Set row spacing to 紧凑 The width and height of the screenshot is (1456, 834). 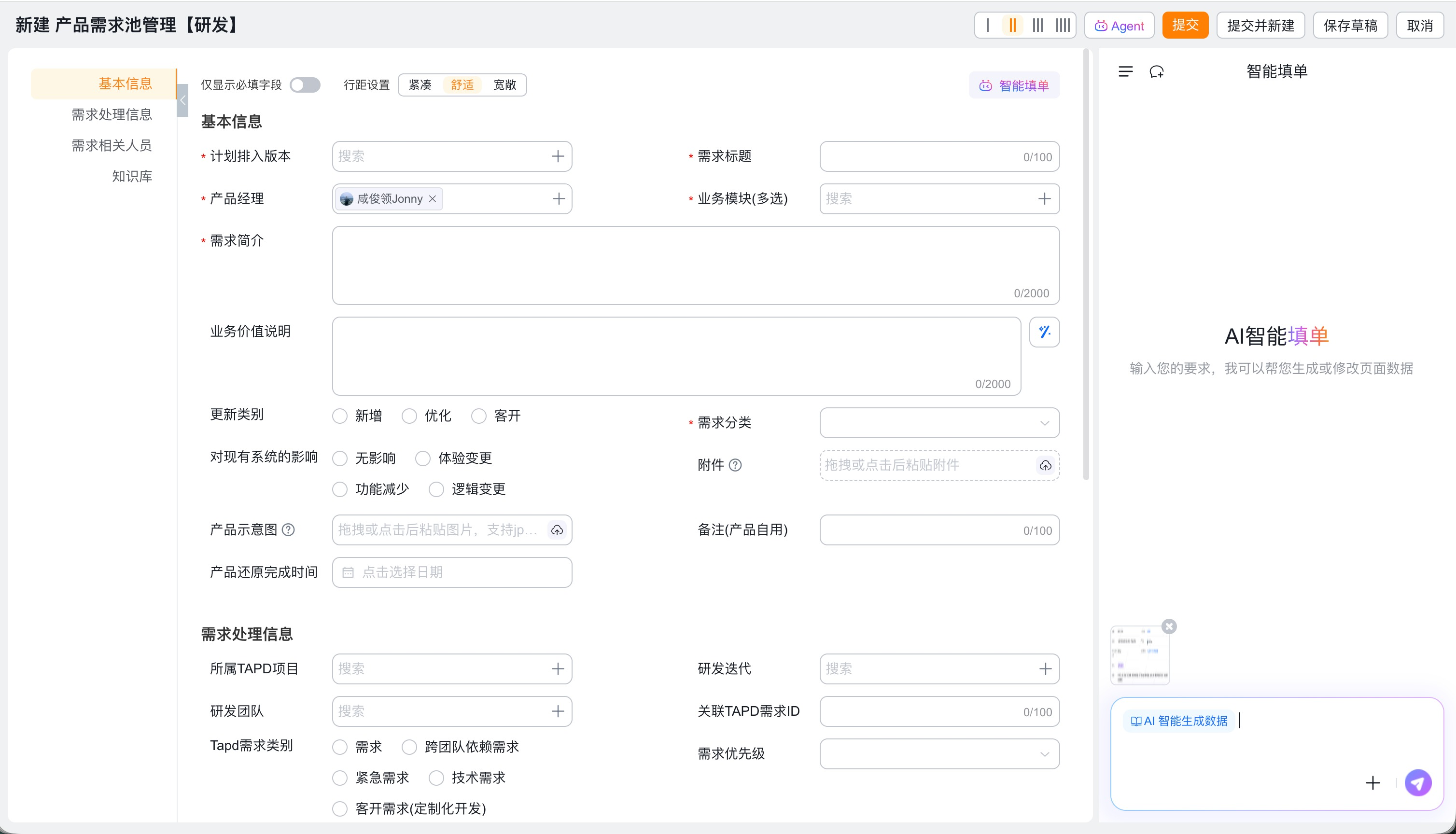pos(420,85)
